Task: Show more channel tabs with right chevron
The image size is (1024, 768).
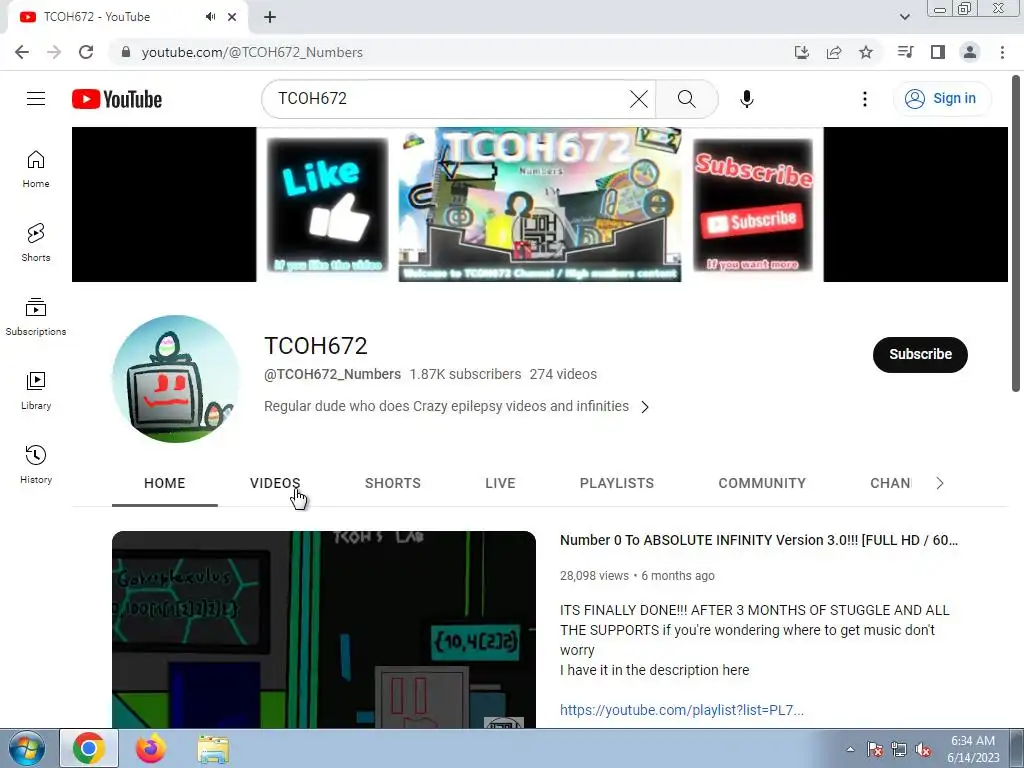Action: tap(940, 483)
